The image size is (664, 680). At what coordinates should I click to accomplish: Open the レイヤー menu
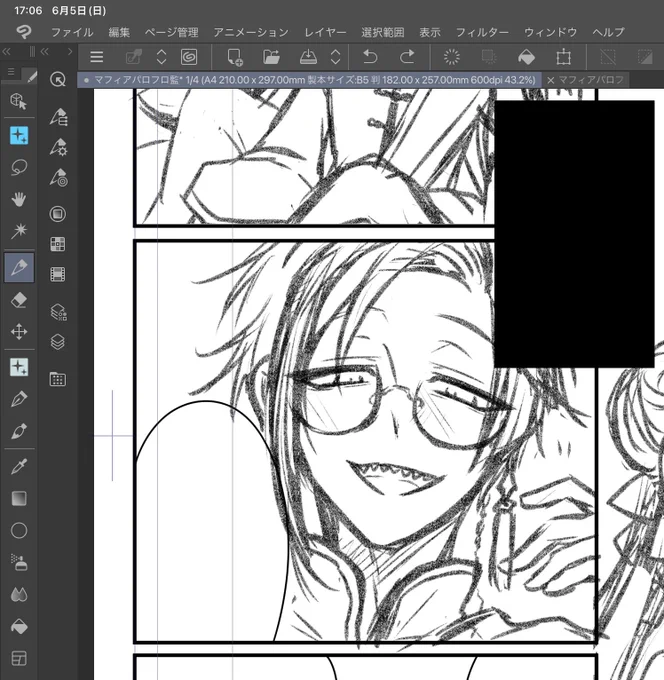click(x=325, y=32)
